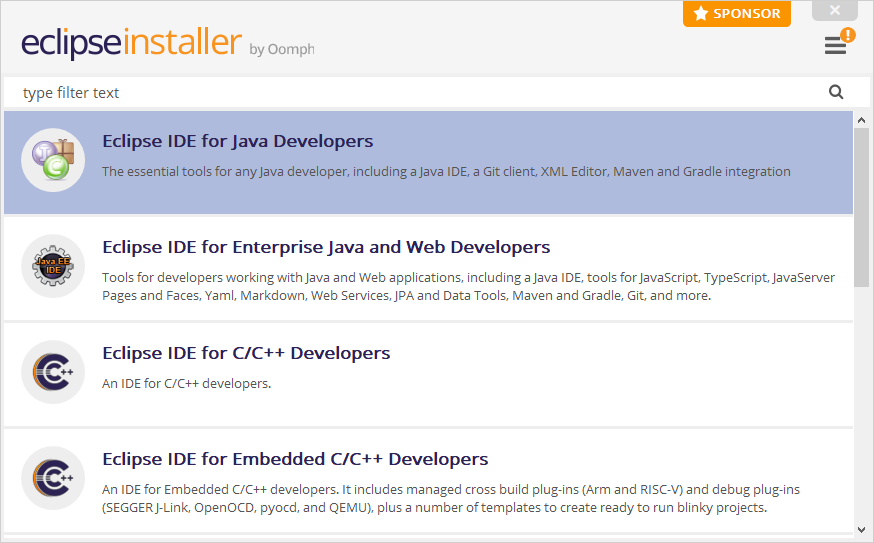The width and height of the screenshot is (874, 543).
Task: Click the star SPONSOR button
Action: click(x=736, y=13)
